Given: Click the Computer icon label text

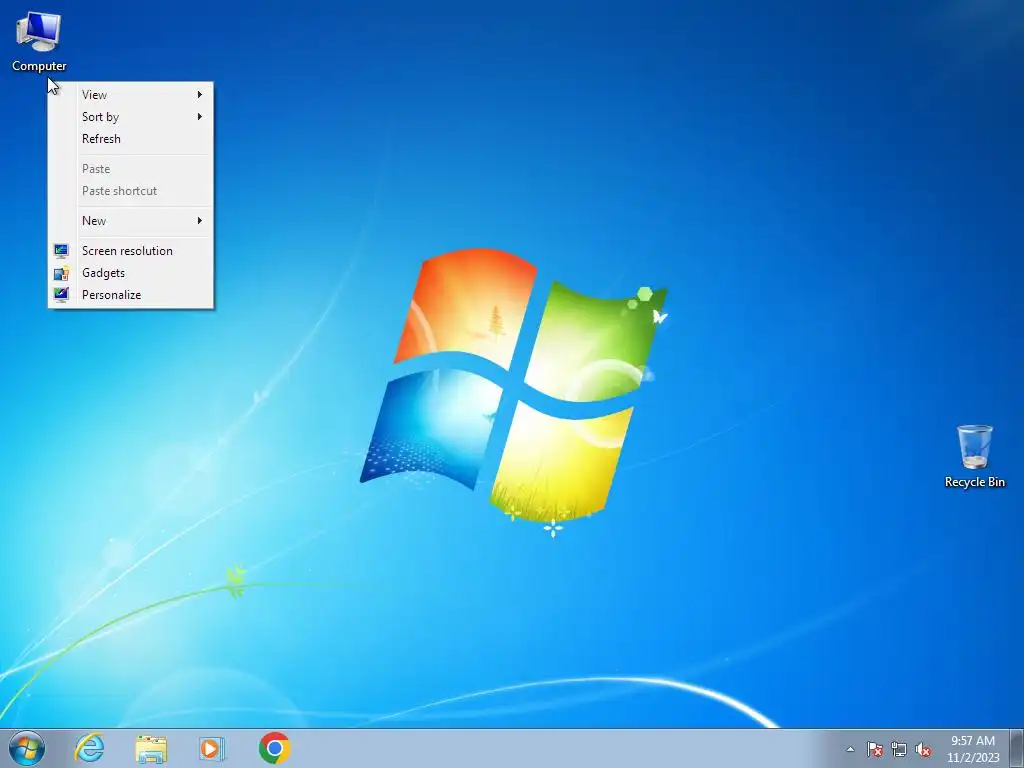Looking at the screenshot, I should click(39, 66).
